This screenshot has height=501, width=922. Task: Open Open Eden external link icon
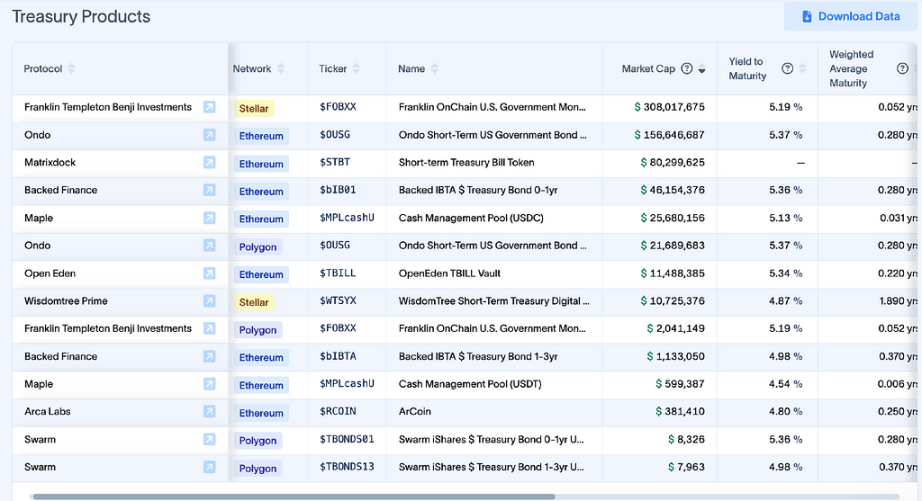(209, 273)
